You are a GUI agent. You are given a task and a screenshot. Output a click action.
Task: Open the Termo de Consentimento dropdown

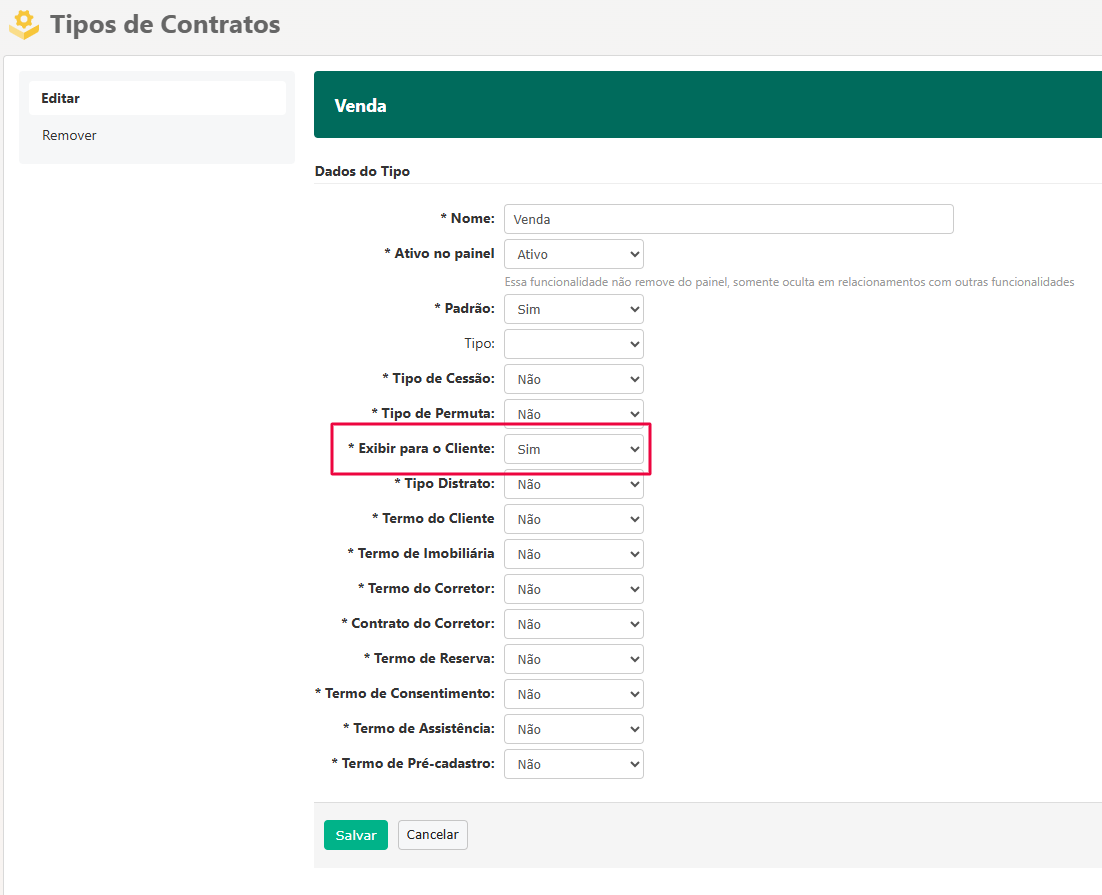click(x=573, y=694)
